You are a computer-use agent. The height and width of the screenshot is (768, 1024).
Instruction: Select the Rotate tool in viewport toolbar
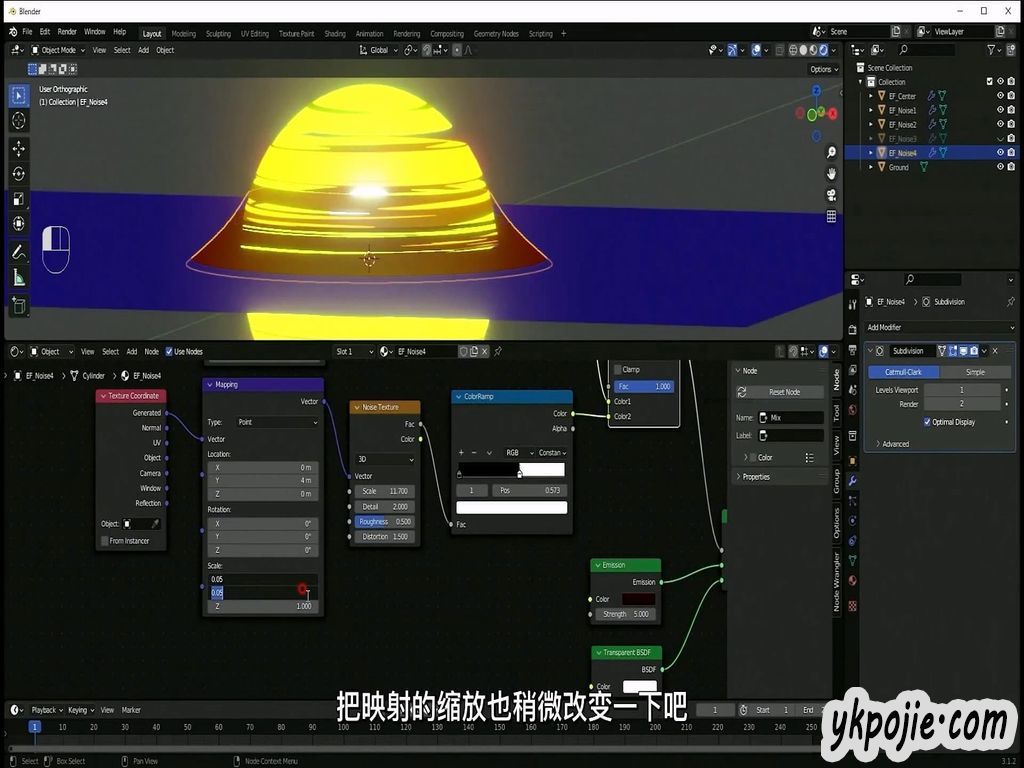point(19,174)
